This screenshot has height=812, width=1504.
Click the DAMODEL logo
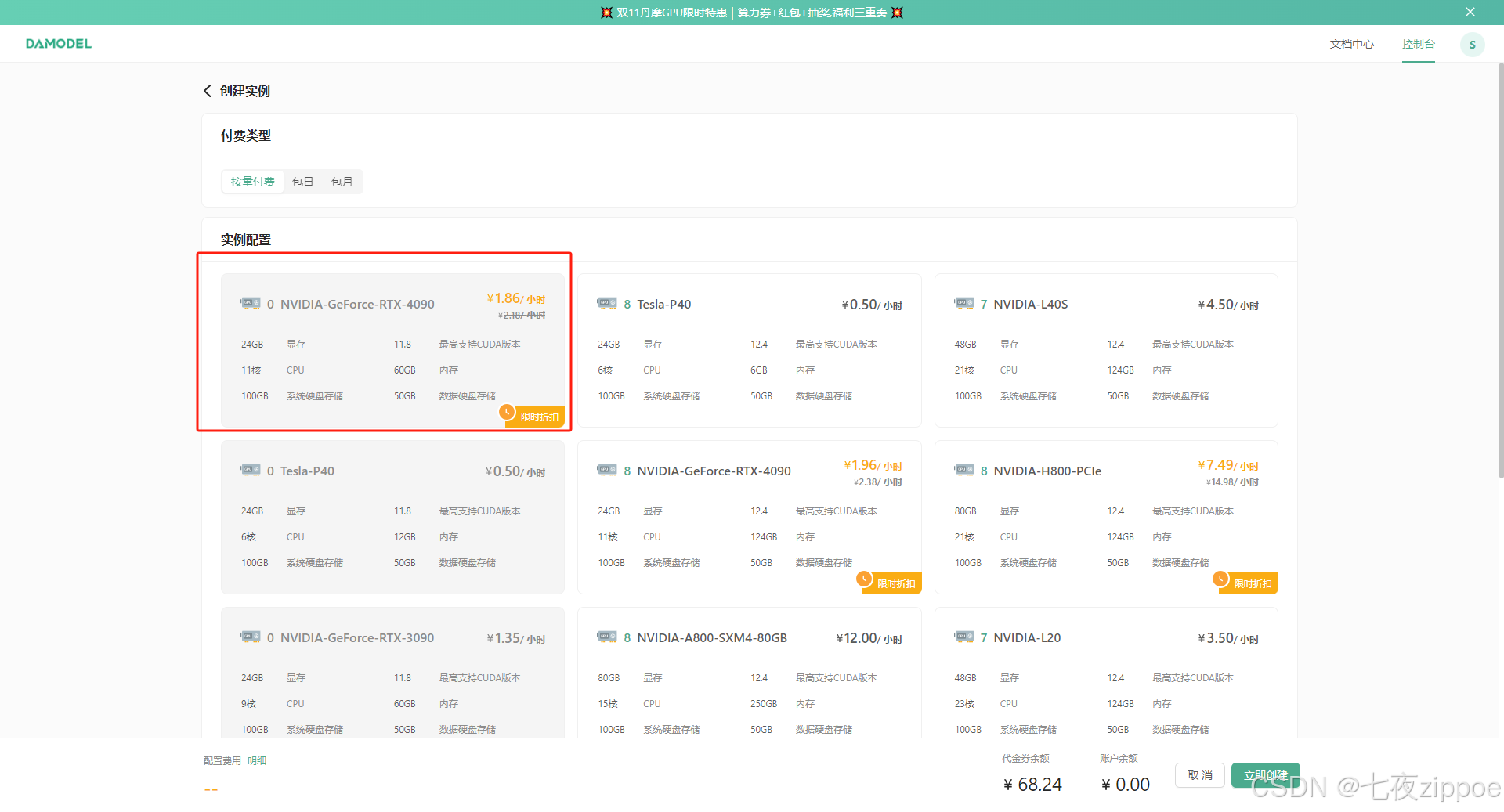tap(59, 44)
